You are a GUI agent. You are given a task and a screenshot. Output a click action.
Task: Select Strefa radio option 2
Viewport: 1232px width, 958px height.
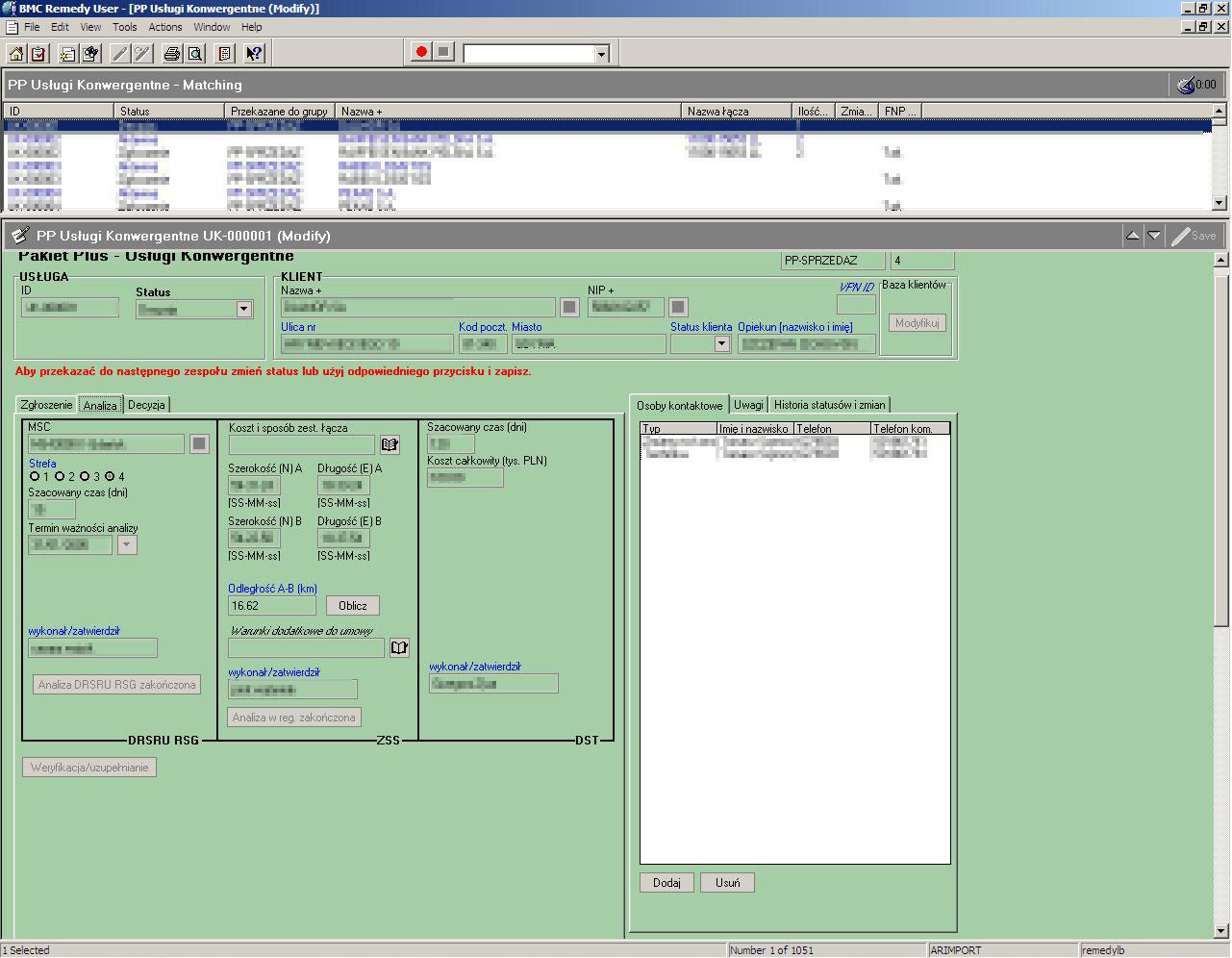60,476
